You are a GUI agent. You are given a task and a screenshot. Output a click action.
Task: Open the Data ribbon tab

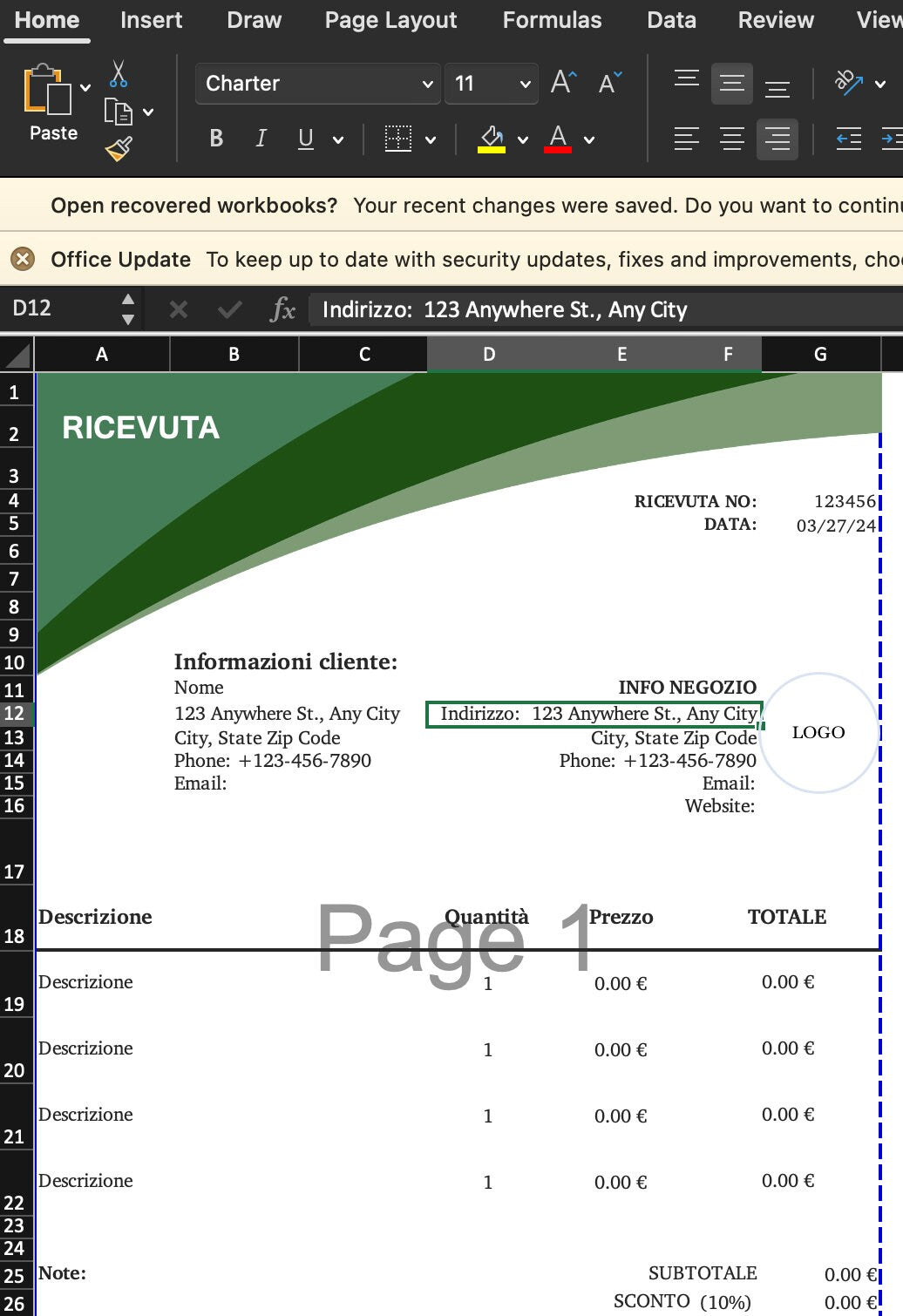point(671,20)
